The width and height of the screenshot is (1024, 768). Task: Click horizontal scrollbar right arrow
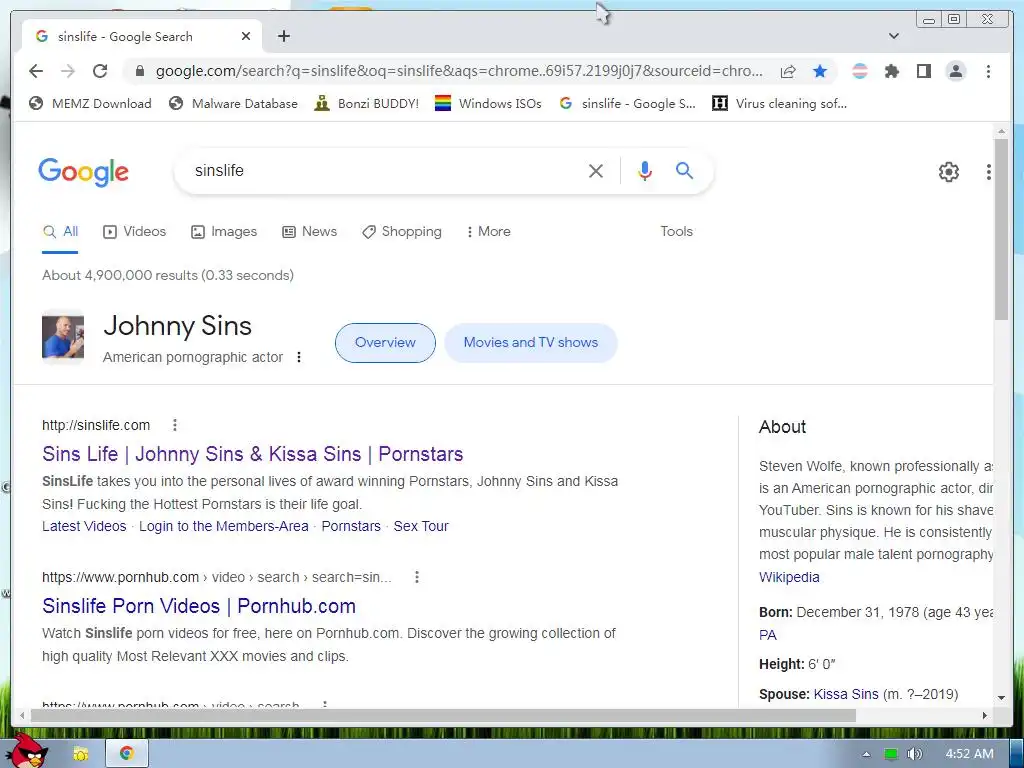[x=985, y=716]
